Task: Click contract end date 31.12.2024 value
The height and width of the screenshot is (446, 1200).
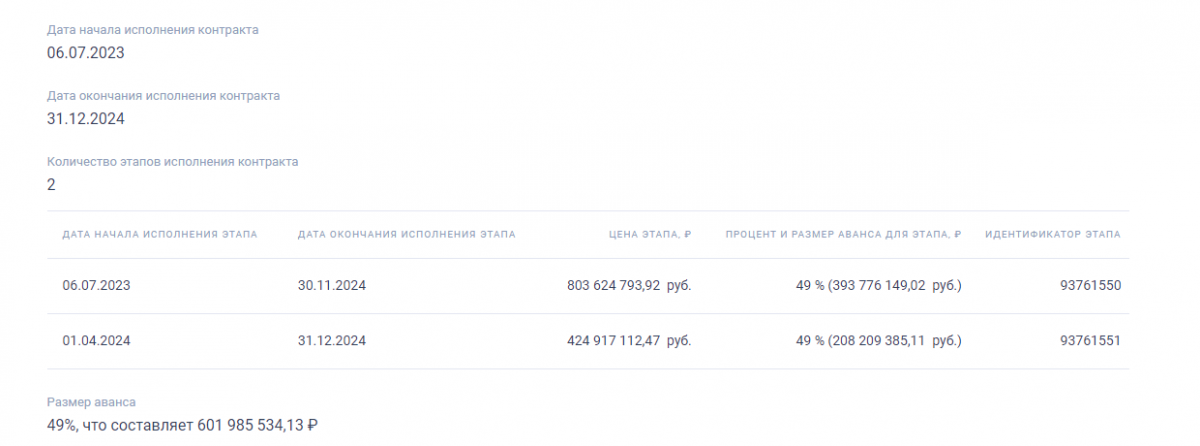Action: click(86, 119)
